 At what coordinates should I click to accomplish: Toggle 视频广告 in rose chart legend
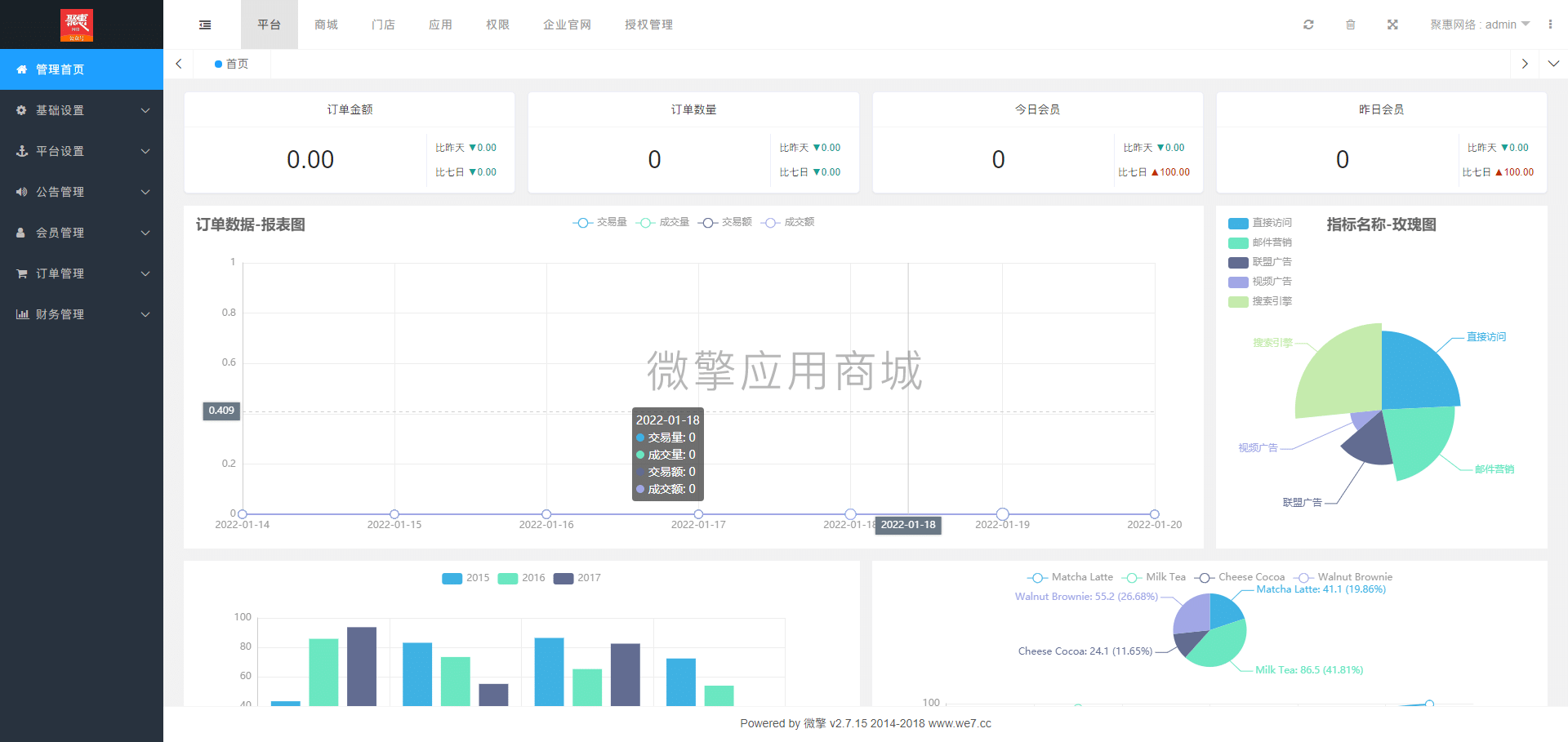(1260, 282)
